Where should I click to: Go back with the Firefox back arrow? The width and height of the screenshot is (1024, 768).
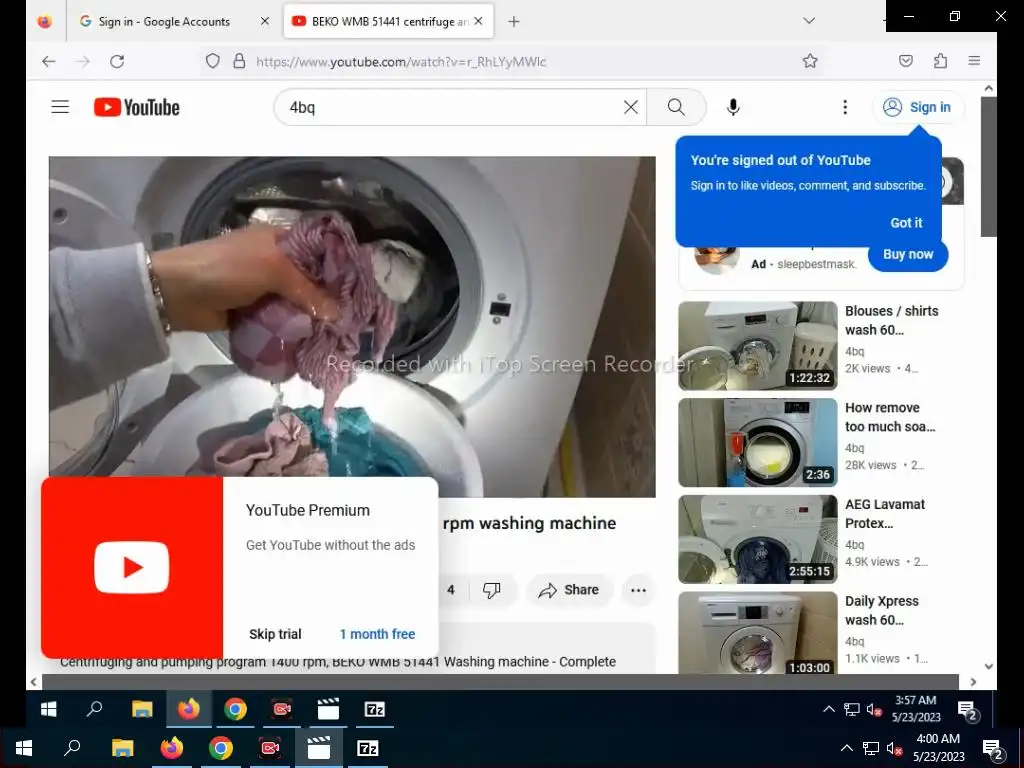(48, 61)
